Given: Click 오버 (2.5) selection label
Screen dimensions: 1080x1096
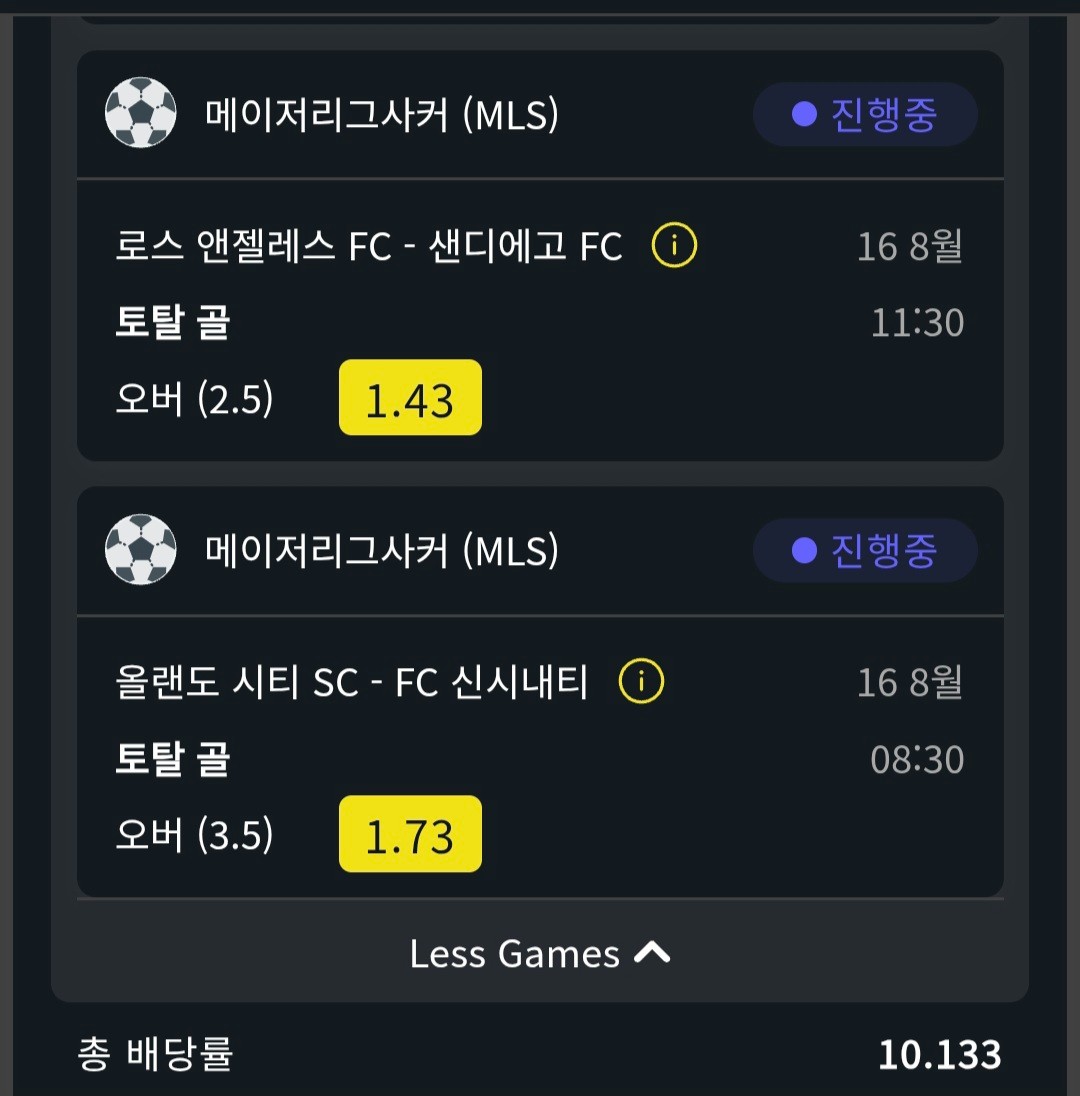Looking at the screenshot, I should coord(194,399).
